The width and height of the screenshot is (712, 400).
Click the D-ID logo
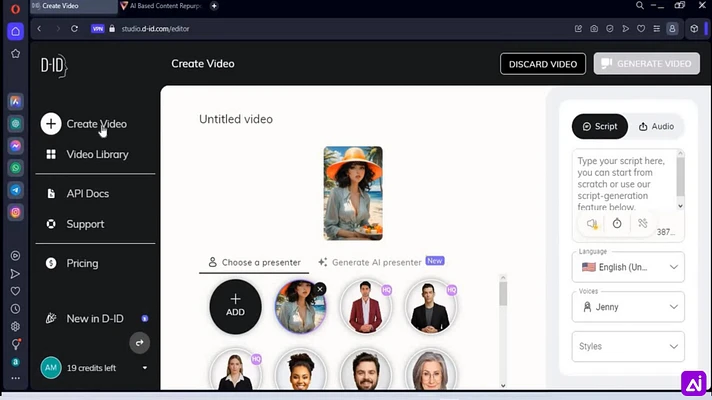(x=54, y=66)
